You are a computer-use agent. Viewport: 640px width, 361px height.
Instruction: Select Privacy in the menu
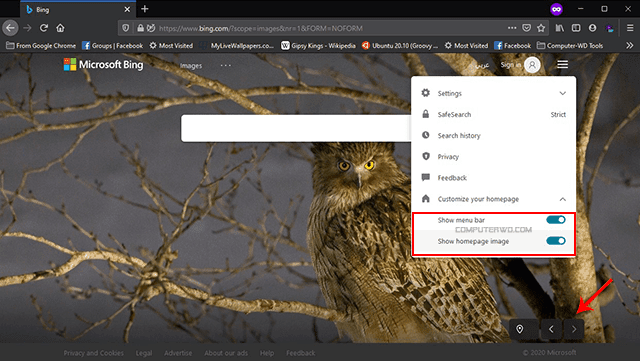pos(493,157)
